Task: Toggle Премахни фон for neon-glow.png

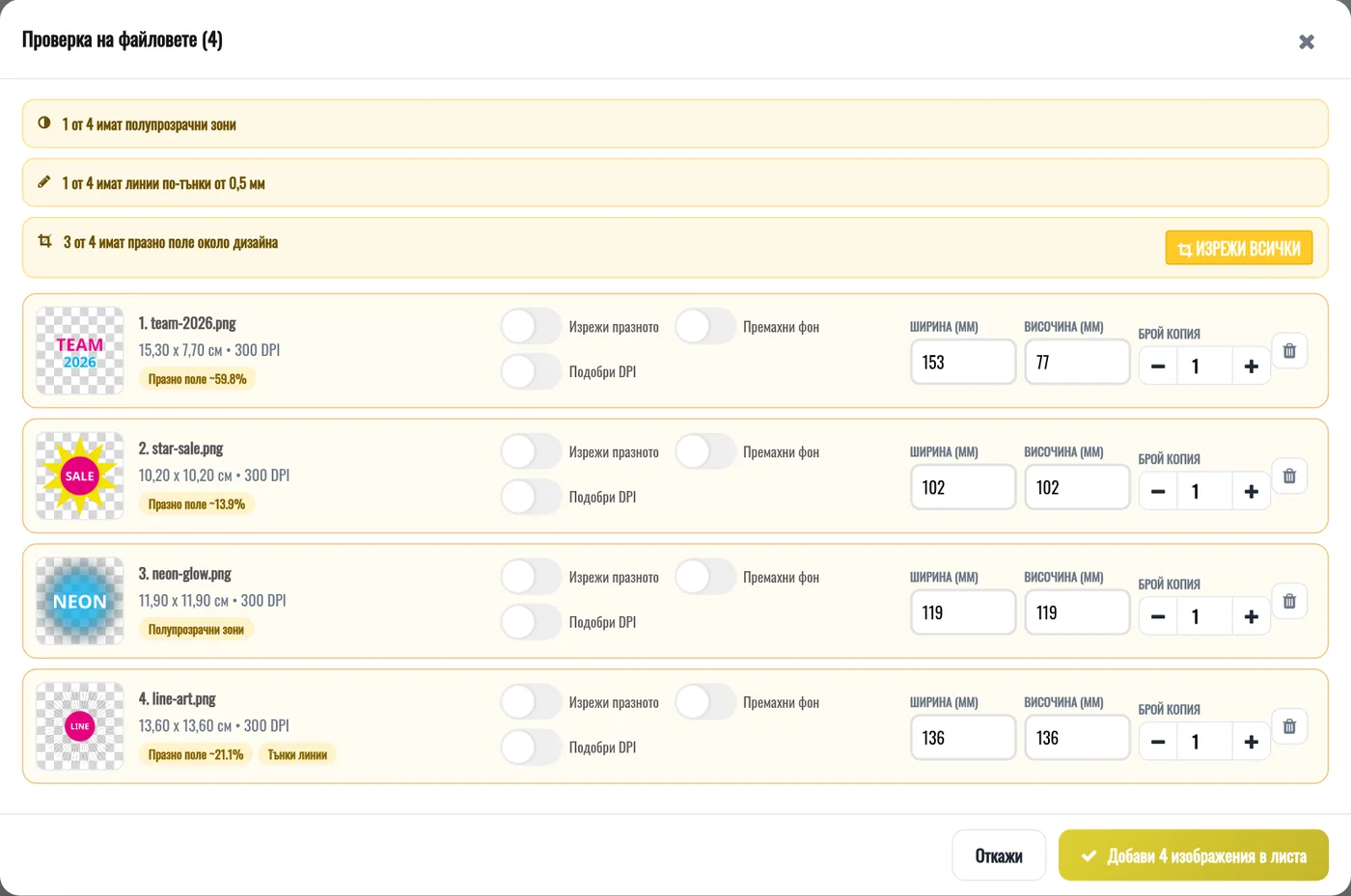Action: click(705, 578)
